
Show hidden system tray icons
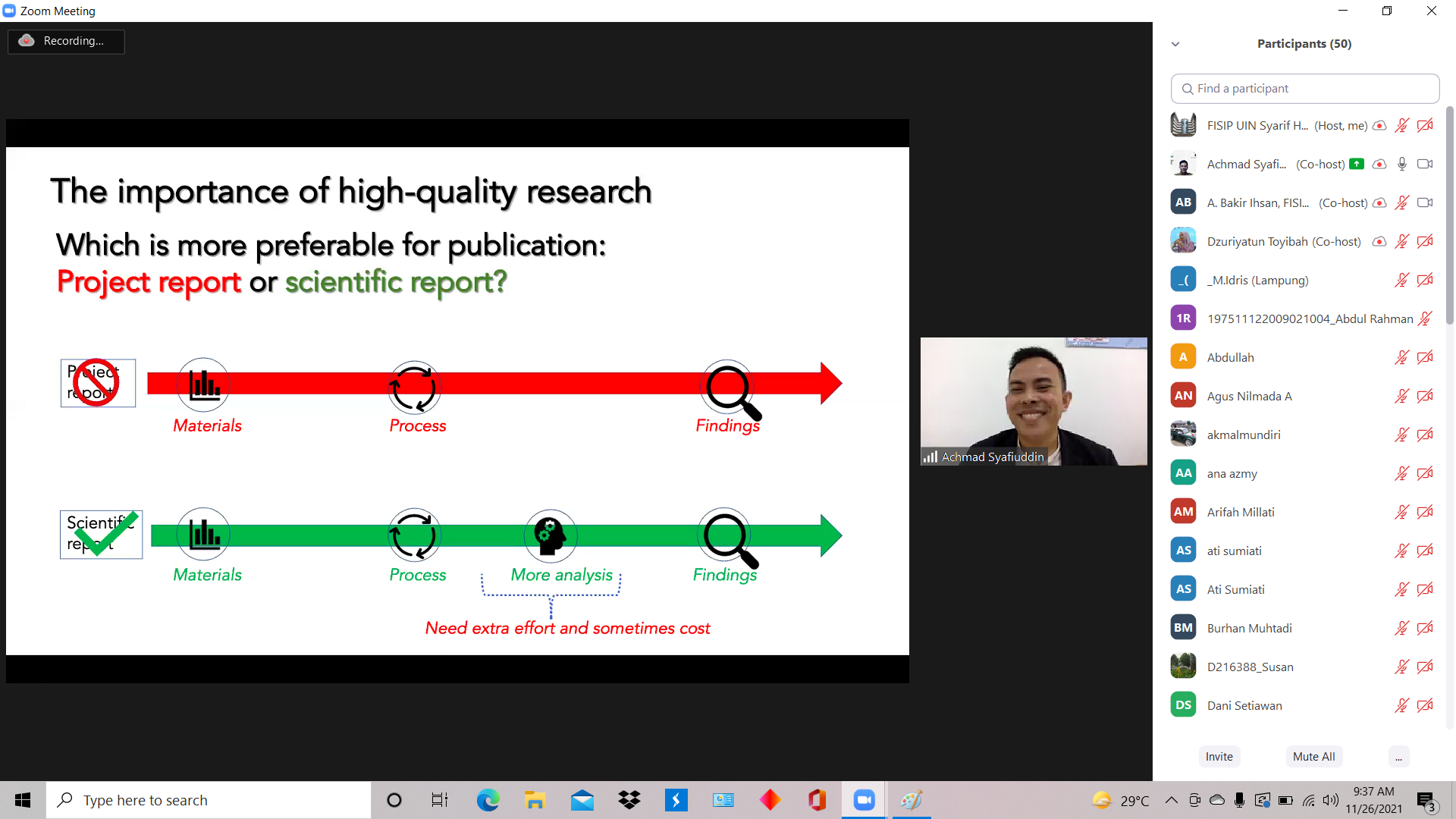pos(1171,800)
